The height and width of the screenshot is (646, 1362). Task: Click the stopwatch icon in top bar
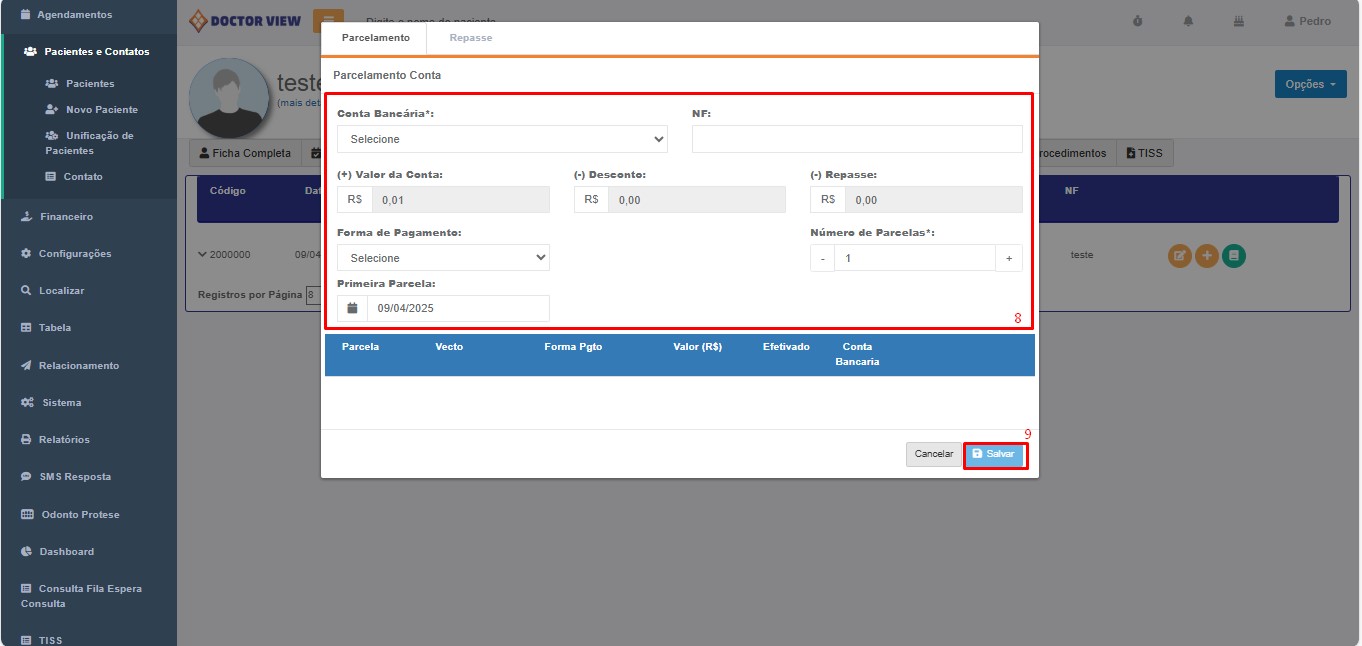pos(1137,21)
